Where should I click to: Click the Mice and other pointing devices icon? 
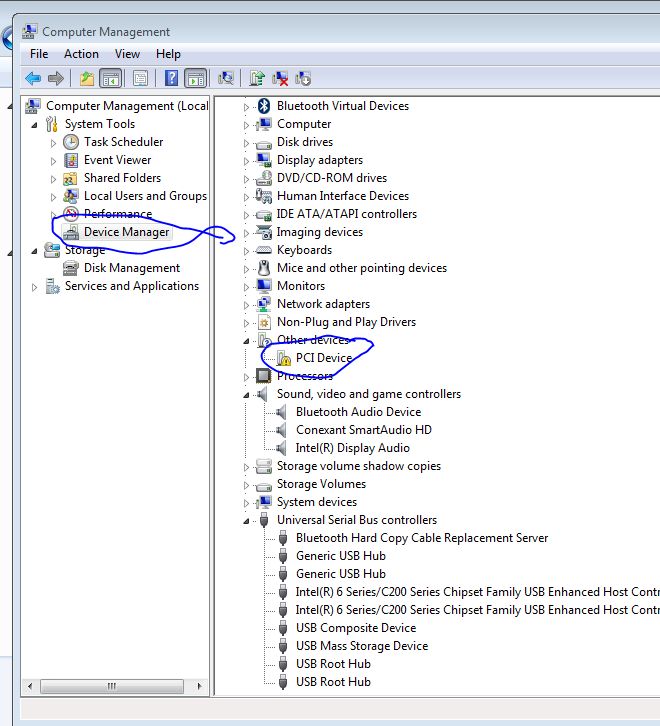click(264, 268)
